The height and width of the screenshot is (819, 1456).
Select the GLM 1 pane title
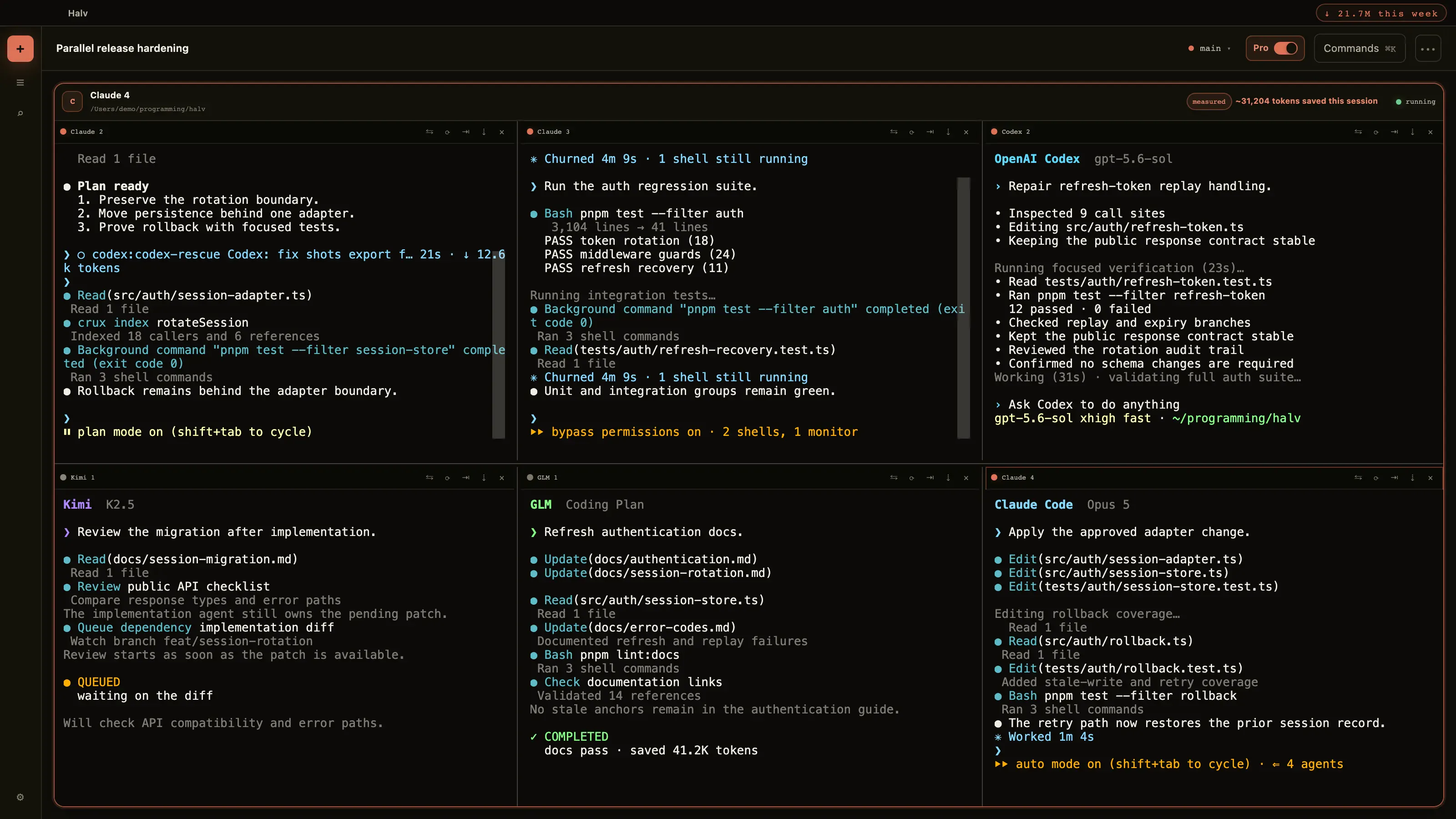[547, 478]
